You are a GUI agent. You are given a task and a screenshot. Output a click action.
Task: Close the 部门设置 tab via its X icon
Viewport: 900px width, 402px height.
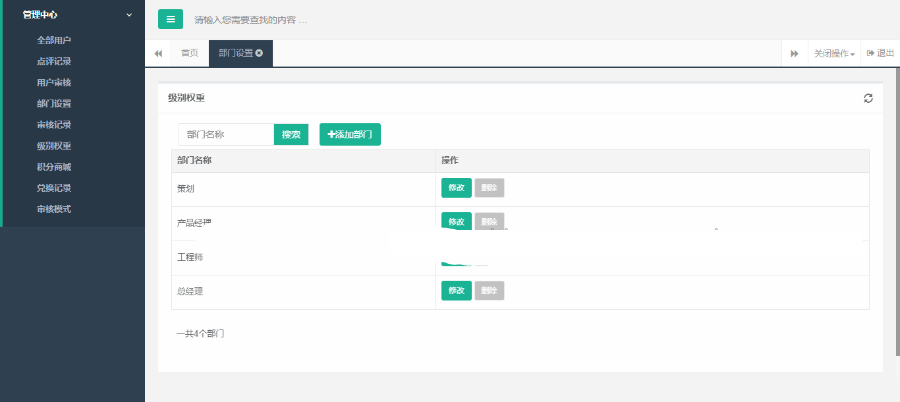click(x=259, y=53)
